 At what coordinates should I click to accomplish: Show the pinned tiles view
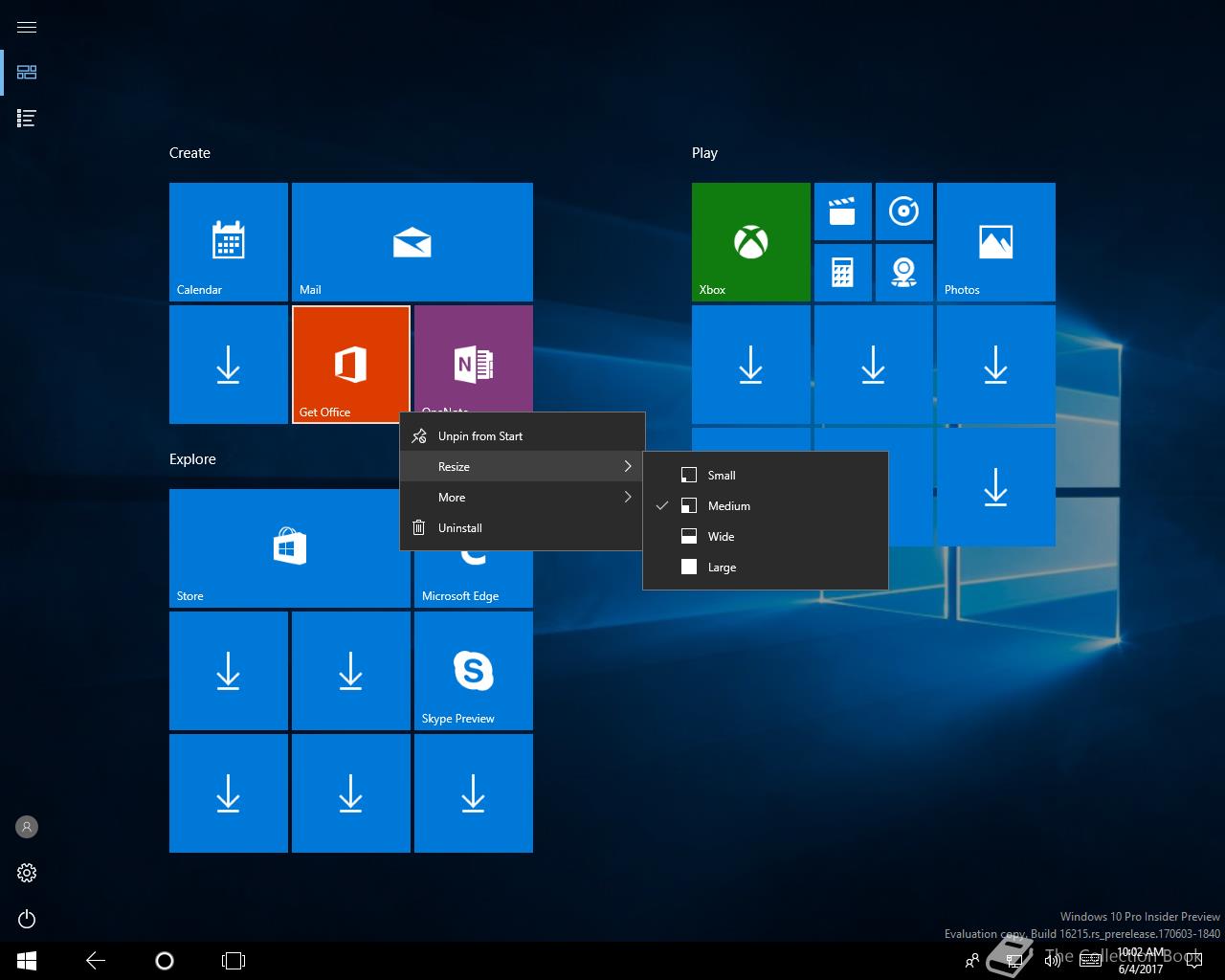pyautogui.click(x=27, y=73)
